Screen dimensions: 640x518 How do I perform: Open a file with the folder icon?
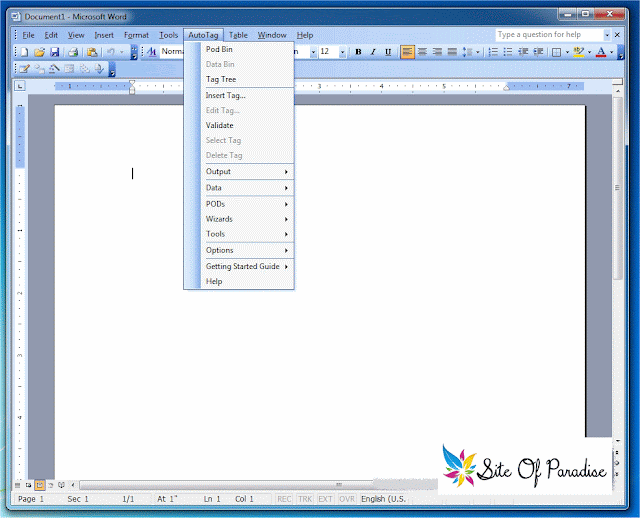click(39, 52)
